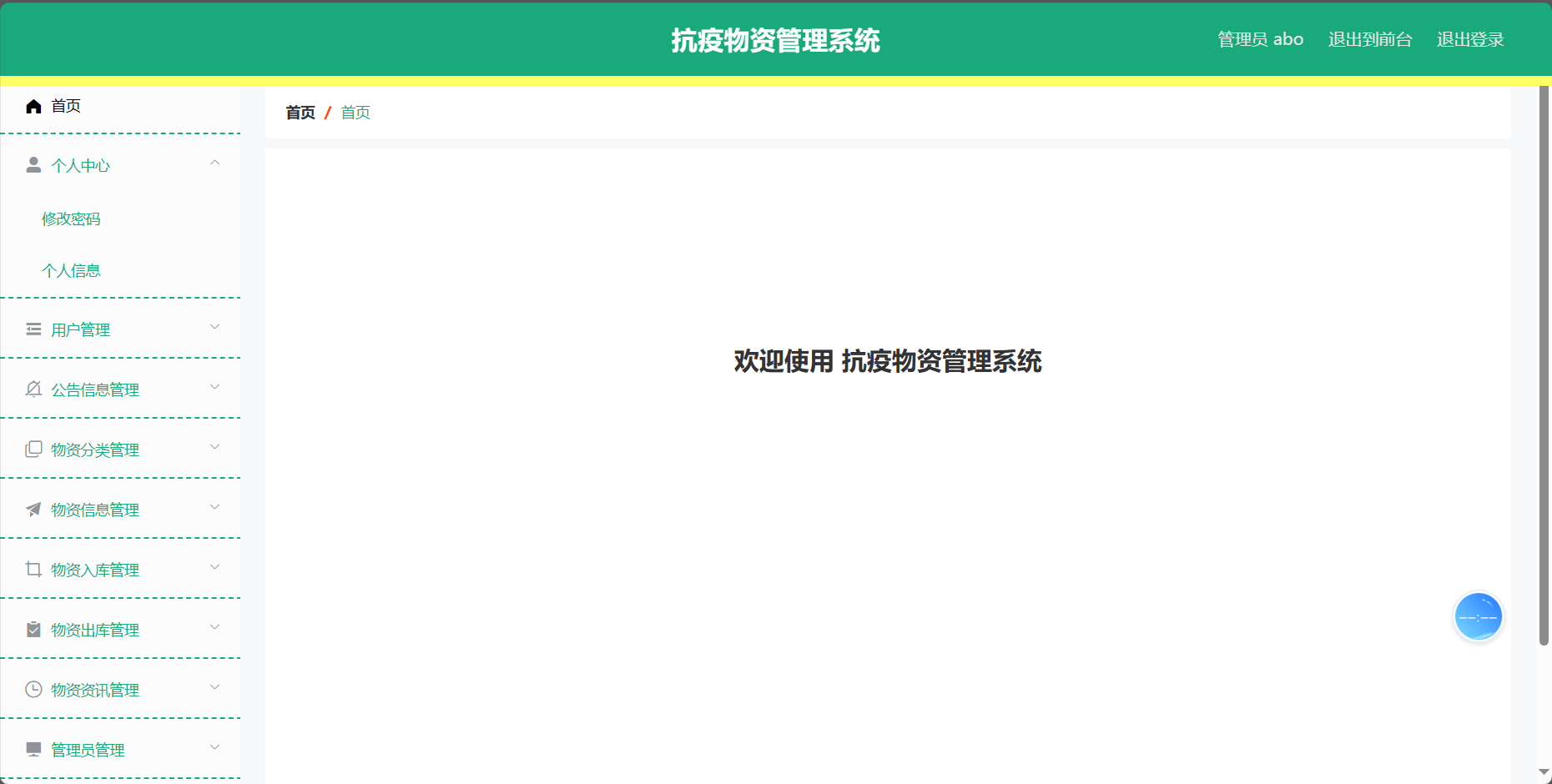Click the person icon for 个人中心
The height and width of the screenshot is (784, 1552).
coord(33,165)
